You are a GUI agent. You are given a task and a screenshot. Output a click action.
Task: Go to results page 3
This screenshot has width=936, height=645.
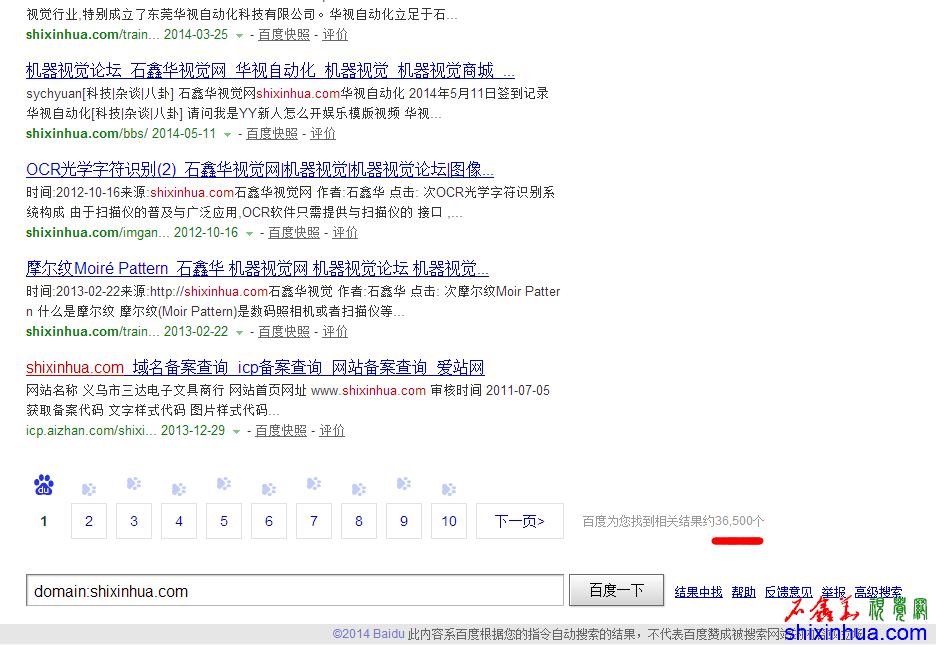coord(134,521)
